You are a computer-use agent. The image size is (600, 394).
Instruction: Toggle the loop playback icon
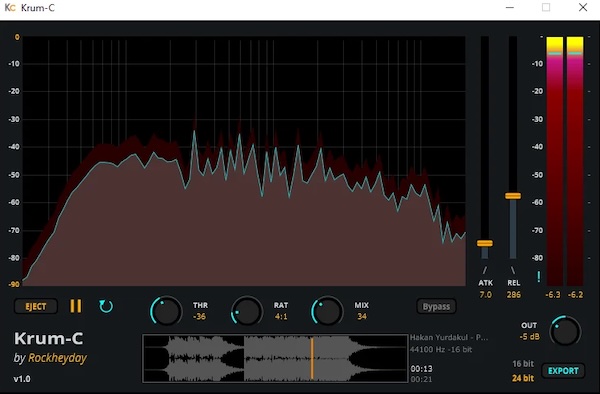(106, 306)
